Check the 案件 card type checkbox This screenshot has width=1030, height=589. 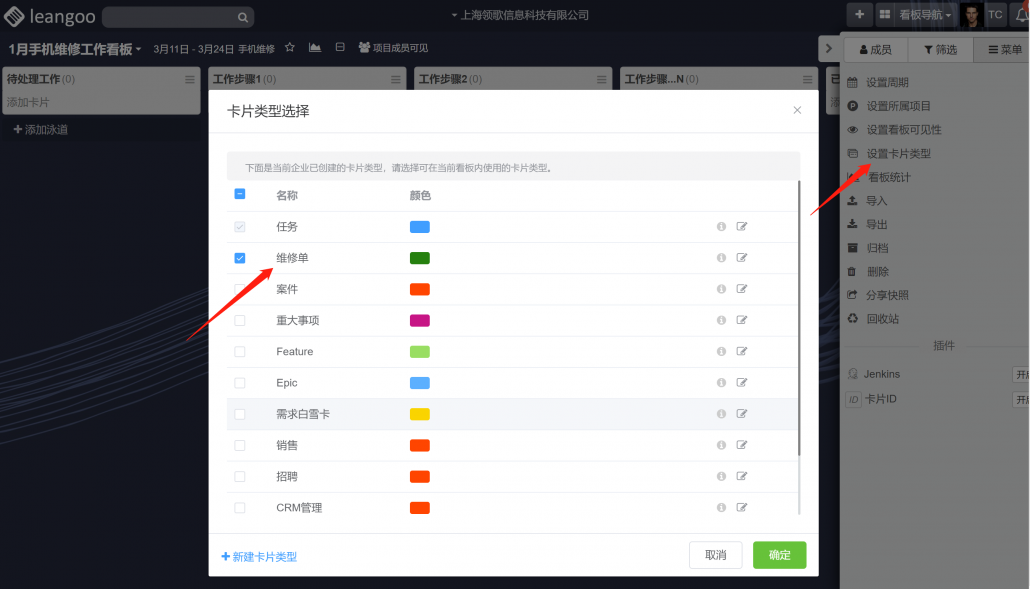(x=239, y=288)
